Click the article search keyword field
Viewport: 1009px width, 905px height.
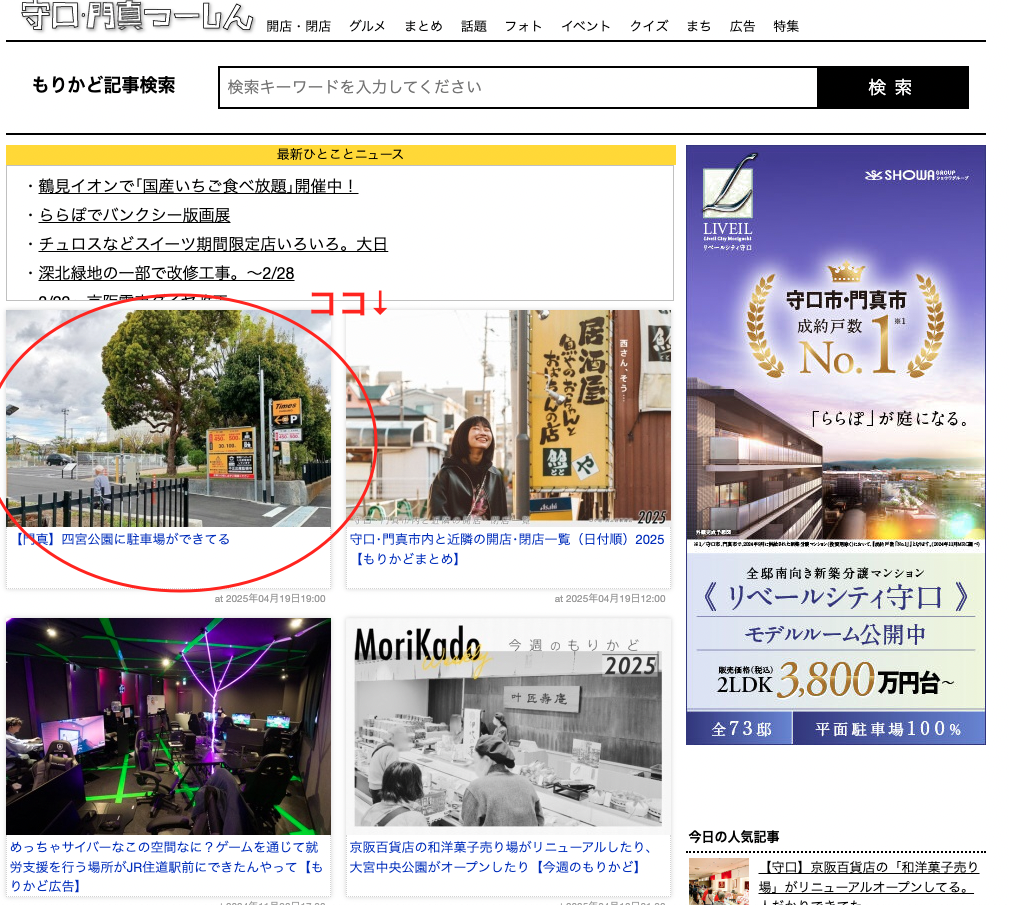tap(518, 87)
